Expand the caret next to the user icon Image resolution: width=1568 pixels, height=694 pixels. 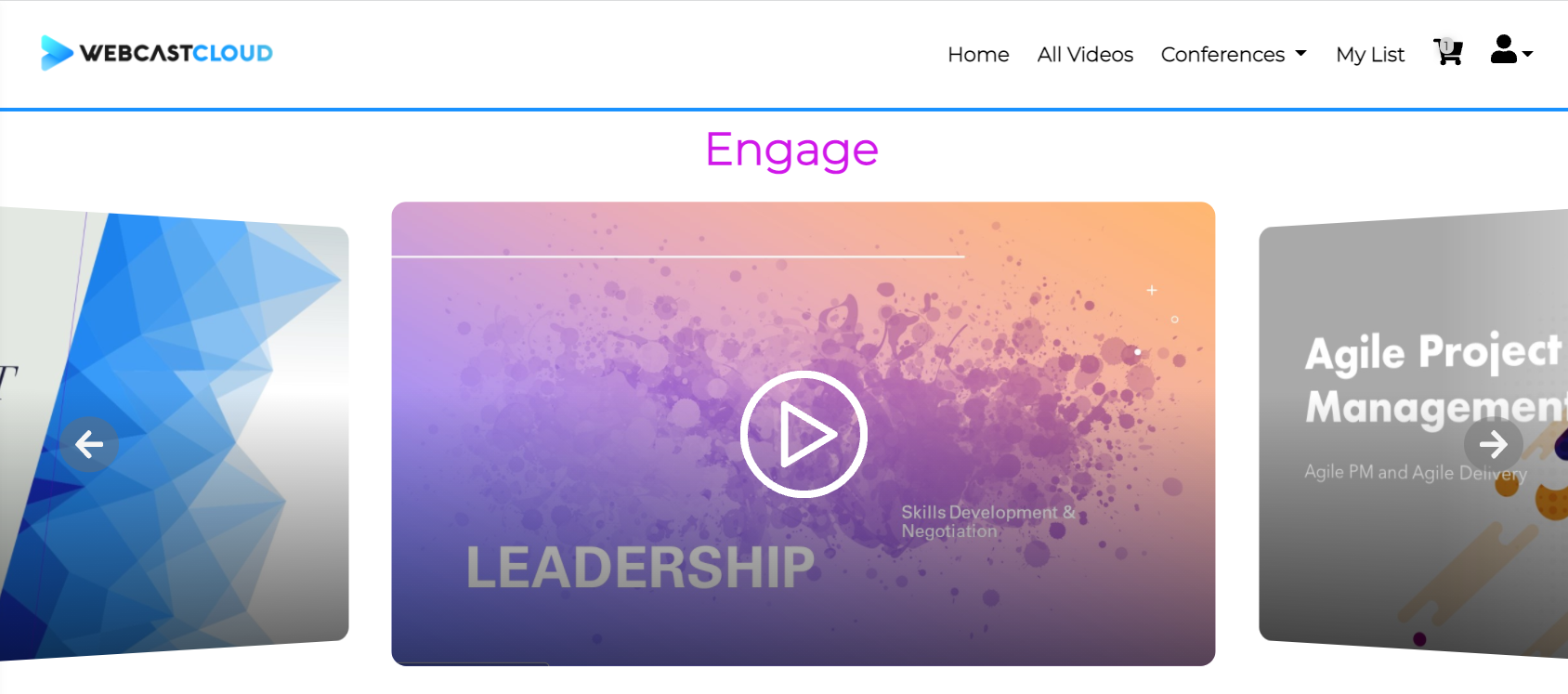click(1527, 54)
